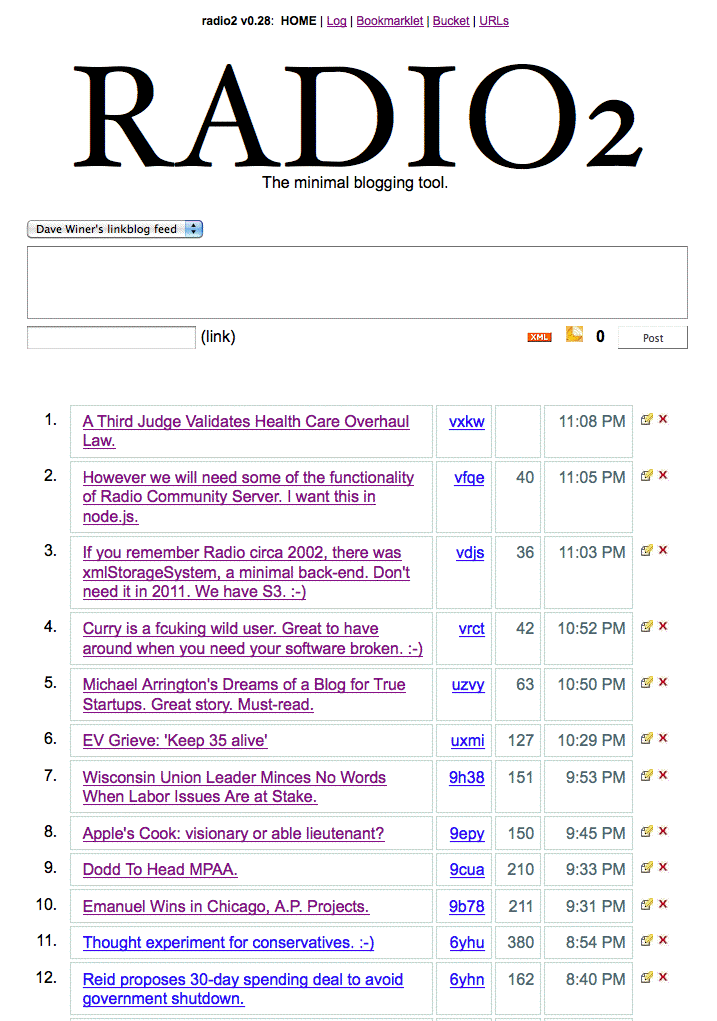Image resolution: width=717 pixels, height=1021 pixels.
Task: Delete the 'Dodd To Head MPAA' post
Action: click(x=663, y=867)
